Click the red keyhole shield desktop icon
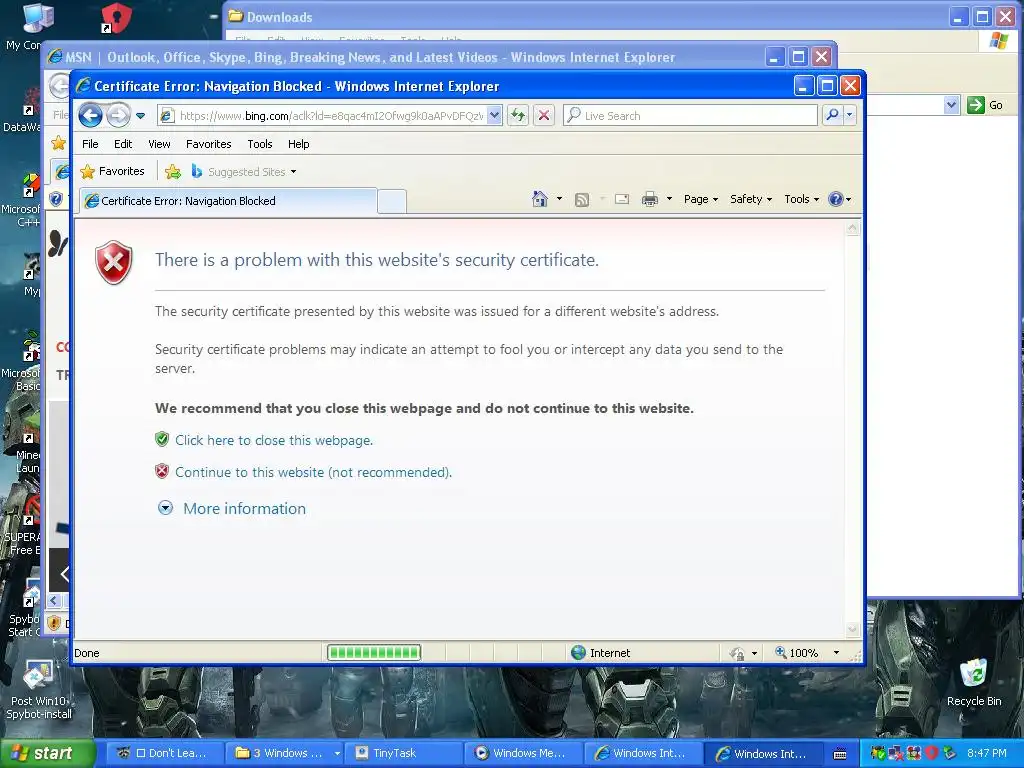The height and width of the screenshot is (768, 1024). pos(116,18)
